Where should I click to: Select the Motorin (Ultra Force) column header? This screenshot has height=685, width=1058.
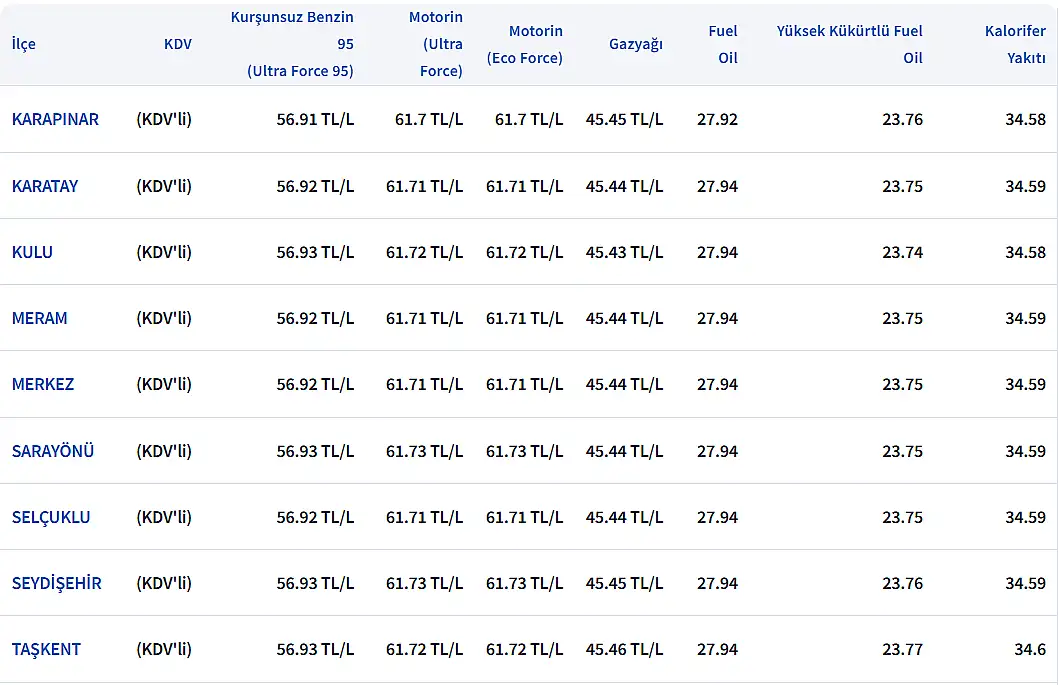coord(435,44)
